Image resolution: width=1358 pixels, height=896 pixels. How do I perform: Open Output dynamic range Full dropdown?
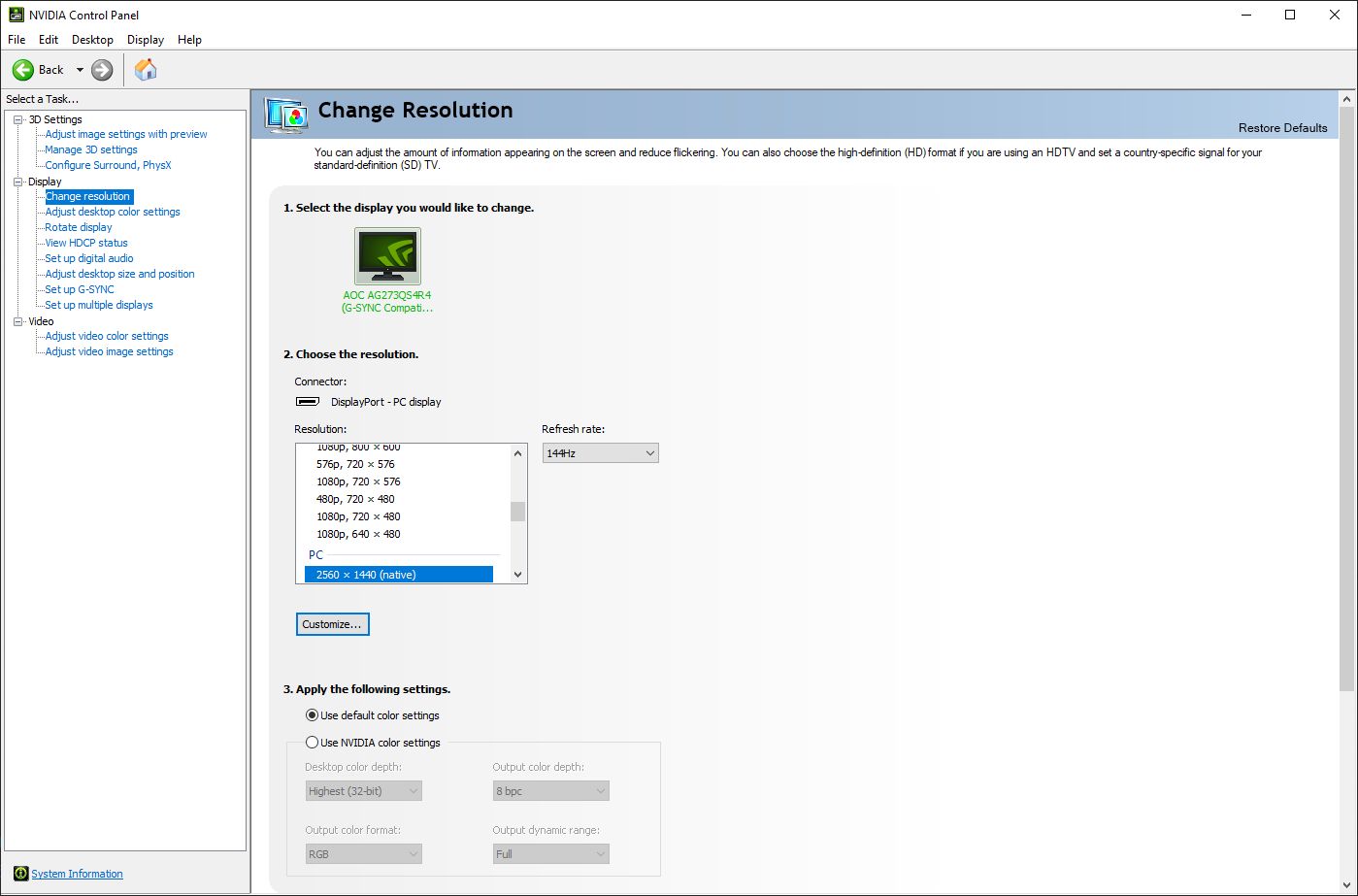[x=551, y=854]
